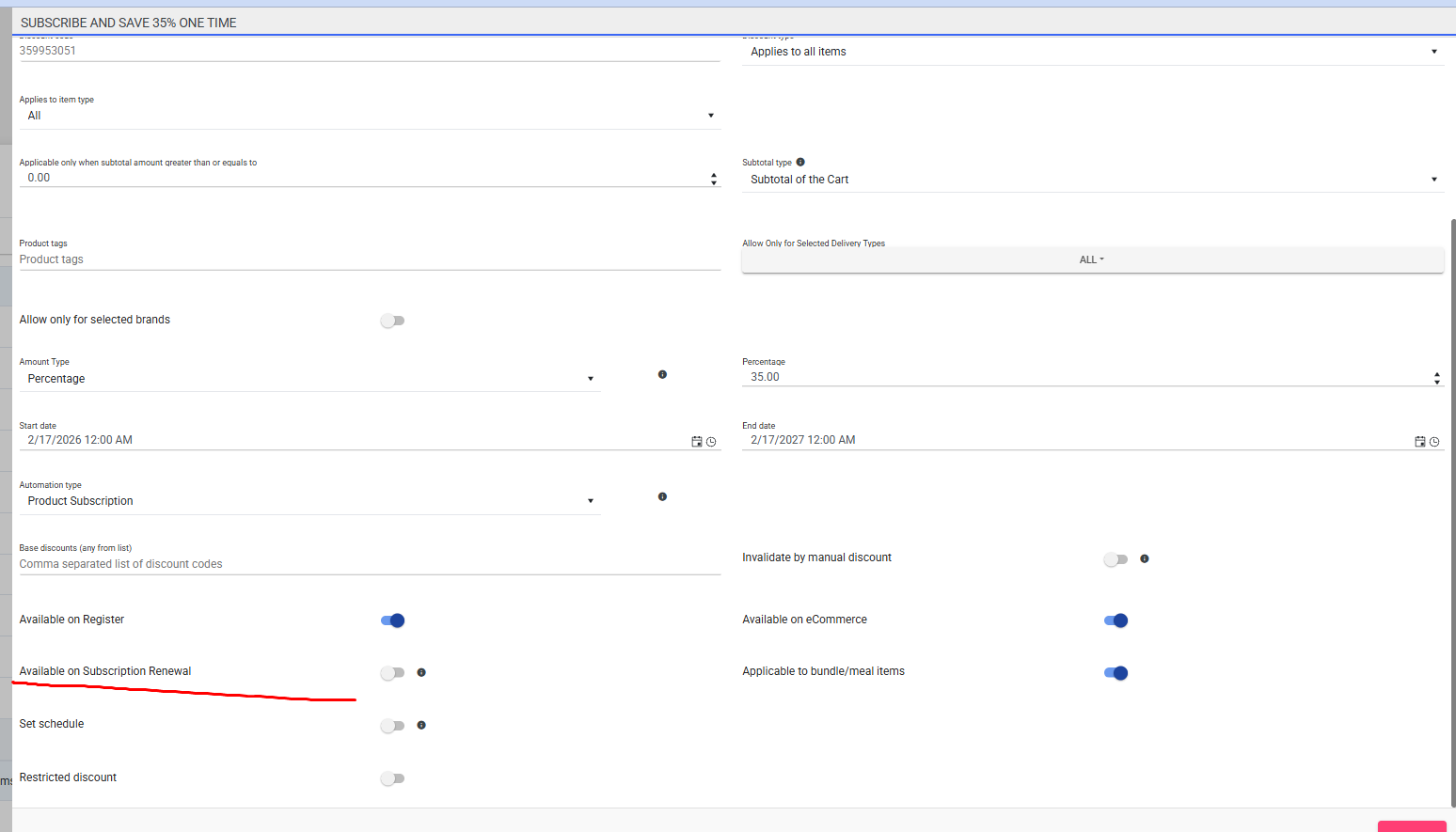
Task: Enable the Restricted discount toggle
Action: tap(392, 778)
